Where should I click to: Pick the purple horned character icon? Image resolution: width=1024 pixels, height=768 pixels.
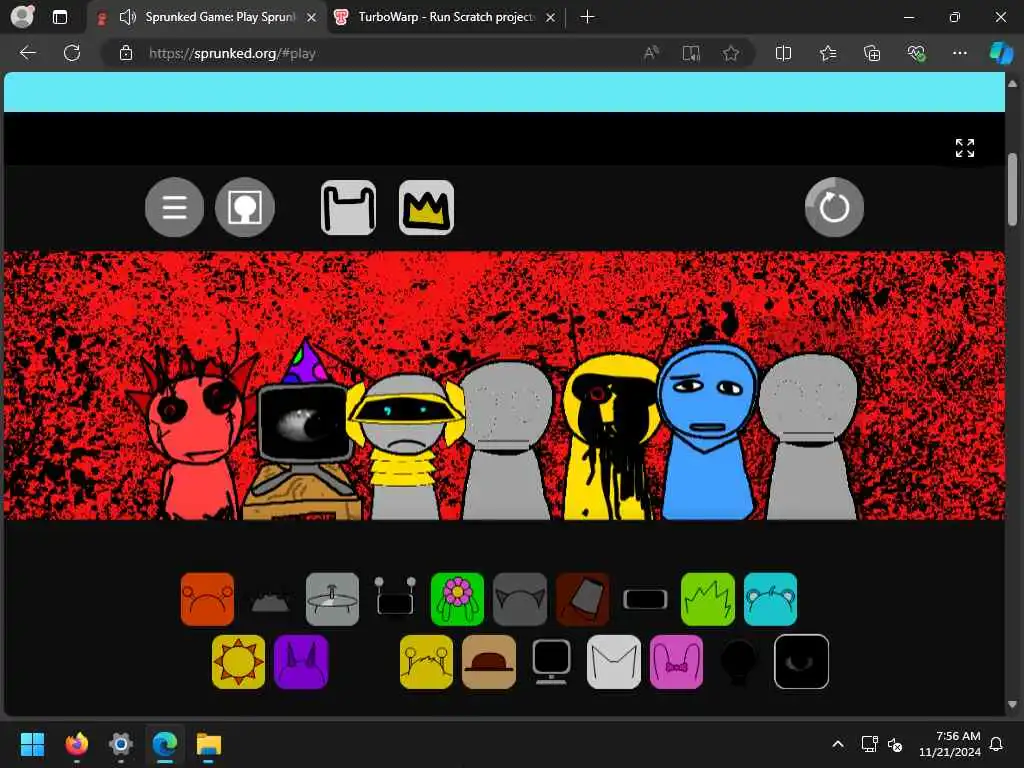pyautogui.click(x=301, y=662)
